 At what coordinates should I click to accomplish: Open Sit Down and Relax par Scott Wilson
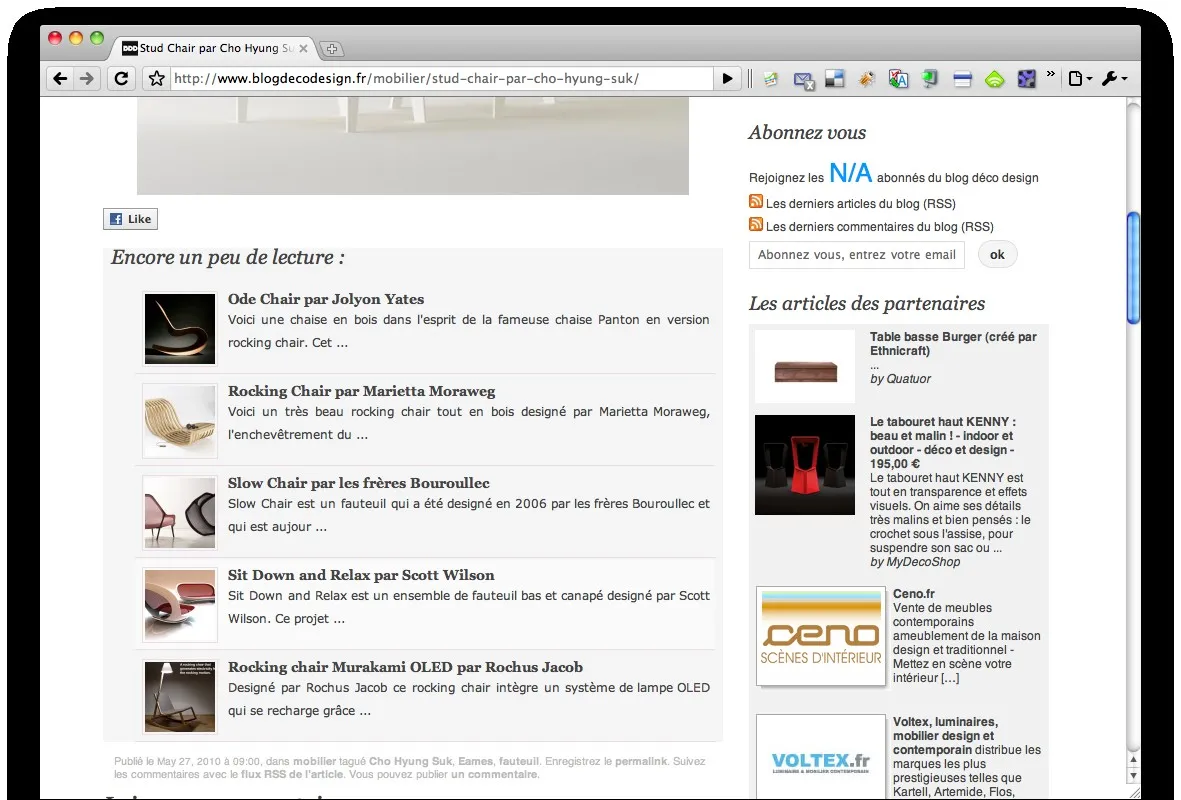[x=362, y=575]
